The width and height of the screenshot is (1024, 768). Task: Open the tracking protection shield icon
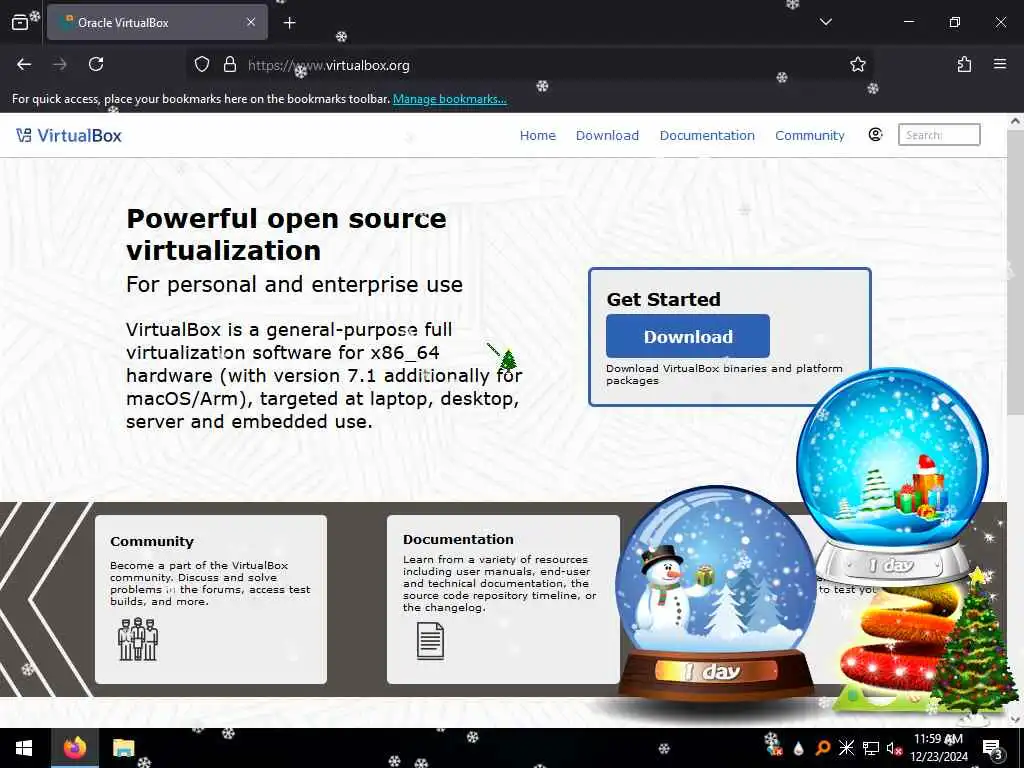(x=202, y=65)
